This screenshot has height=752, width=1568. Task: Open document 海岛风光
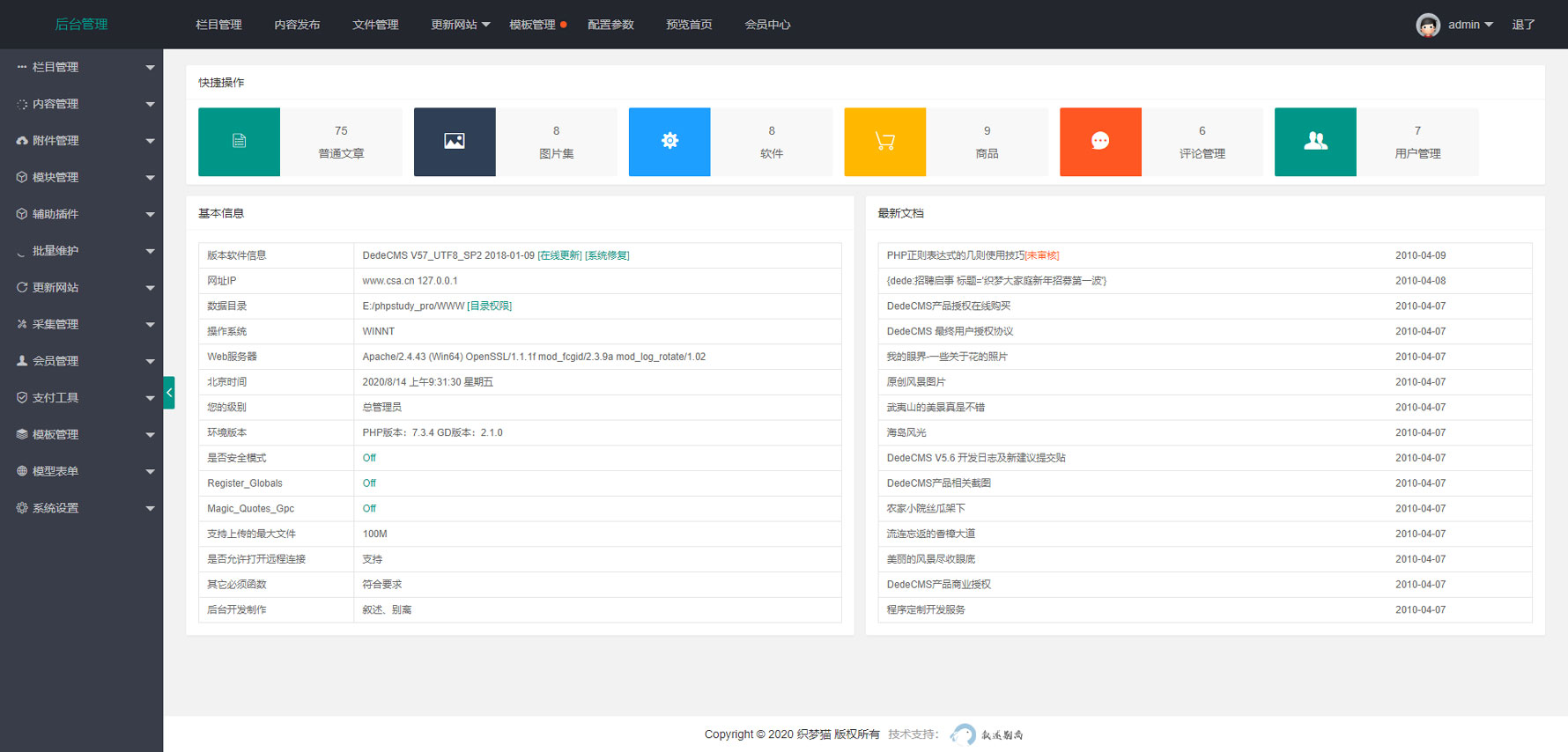pyautogui.click(x=906, y=433)
